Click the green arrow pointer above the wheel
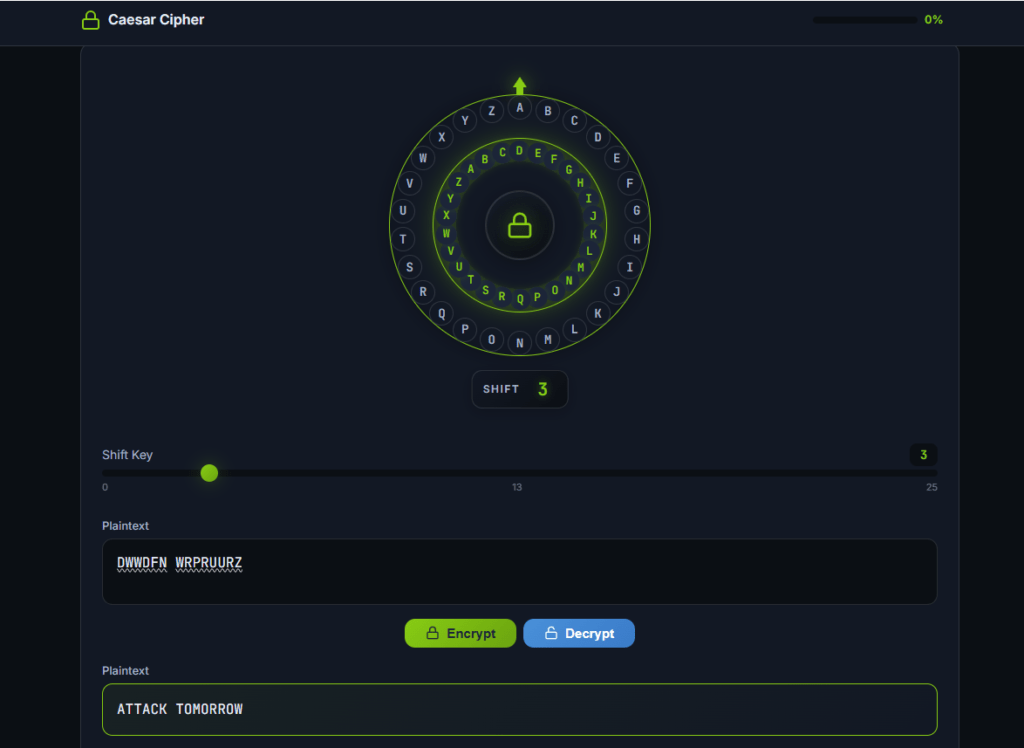The width and height of the screenshot is (1024, 748). pos(519,86)
